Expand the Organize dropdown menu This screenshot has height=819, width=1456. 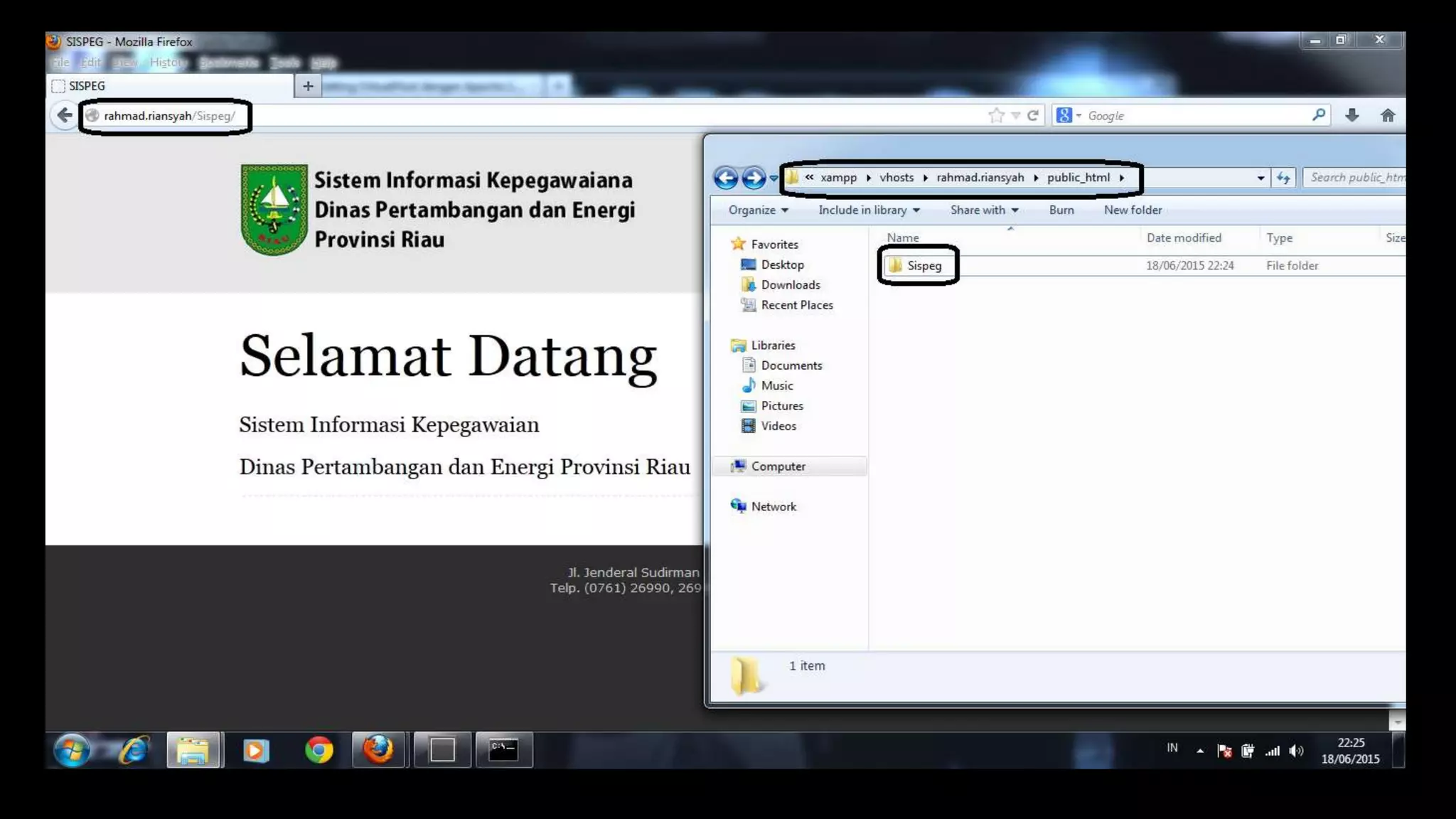coord(758,210)
